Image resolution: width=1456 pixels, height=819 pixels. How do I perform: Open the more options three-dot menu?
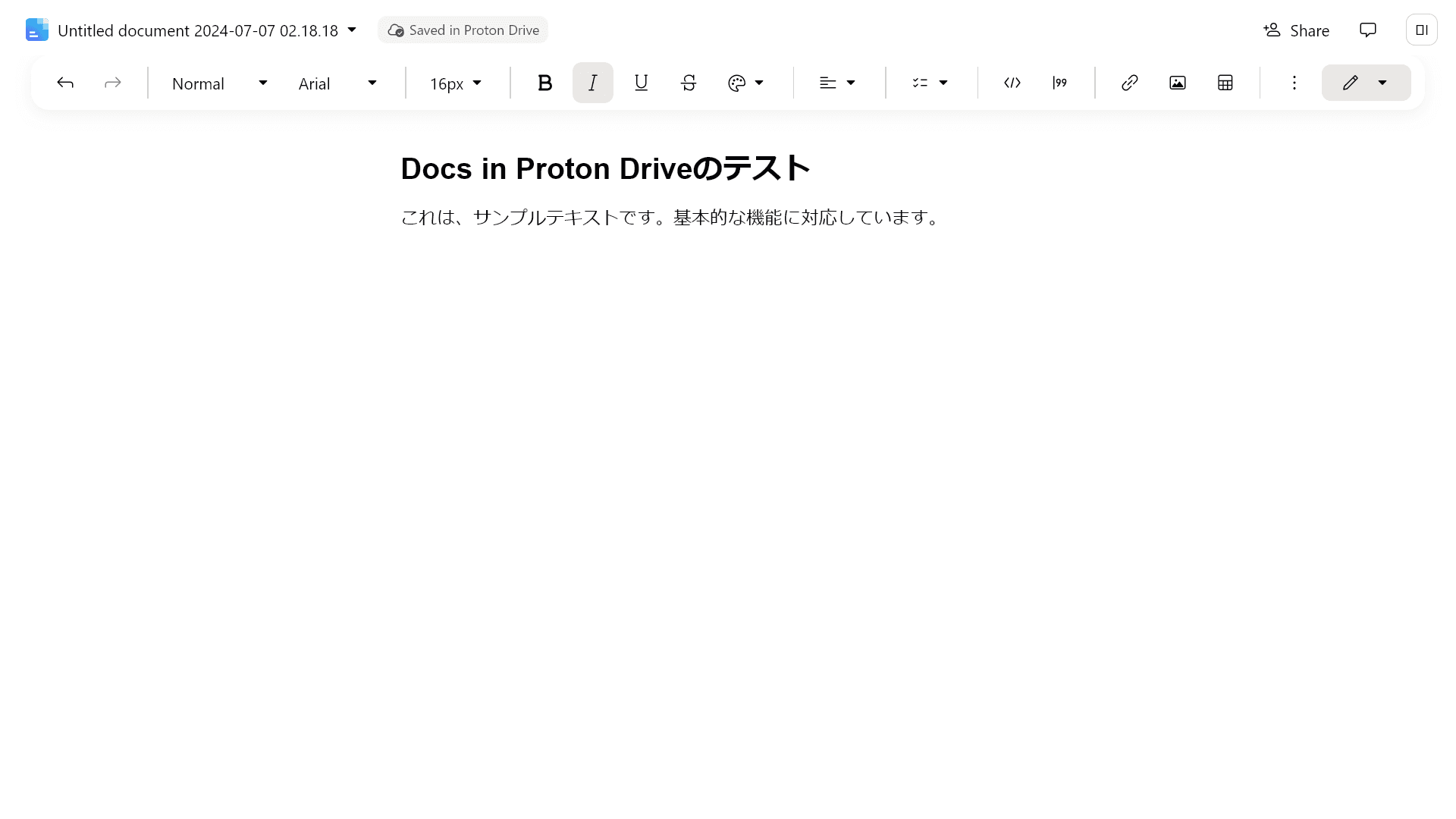(x=1294, y=83)
